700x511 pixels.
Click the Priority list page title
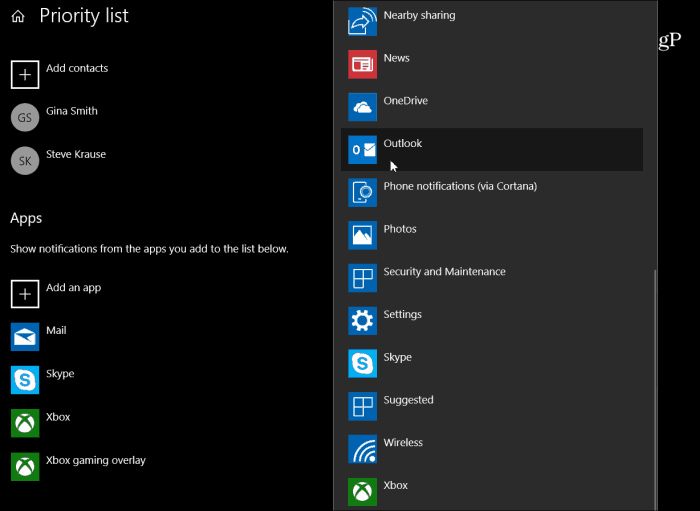tap(84, 16)
